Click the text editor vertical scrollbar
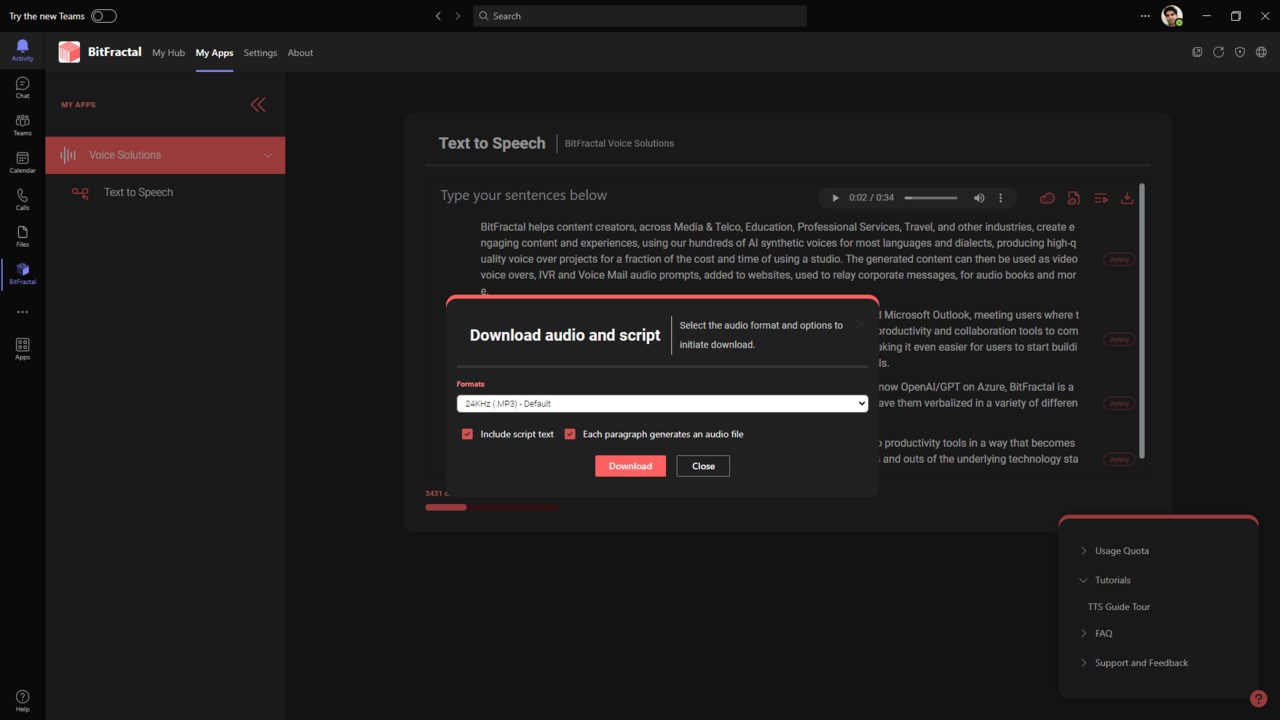The height and width of the screenshot is (720, 1280). [1142, 320]
